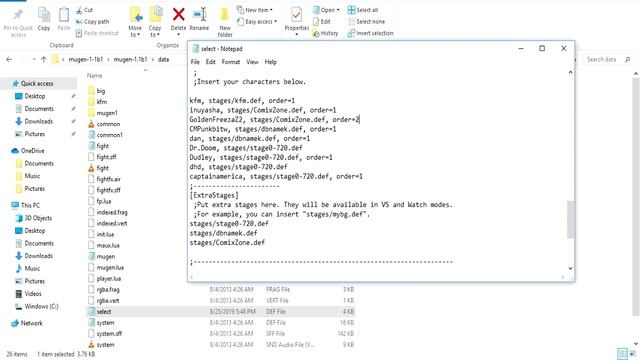
Task: Click Paste shortcut in the ribbon
Action: [x=97, y=33]
